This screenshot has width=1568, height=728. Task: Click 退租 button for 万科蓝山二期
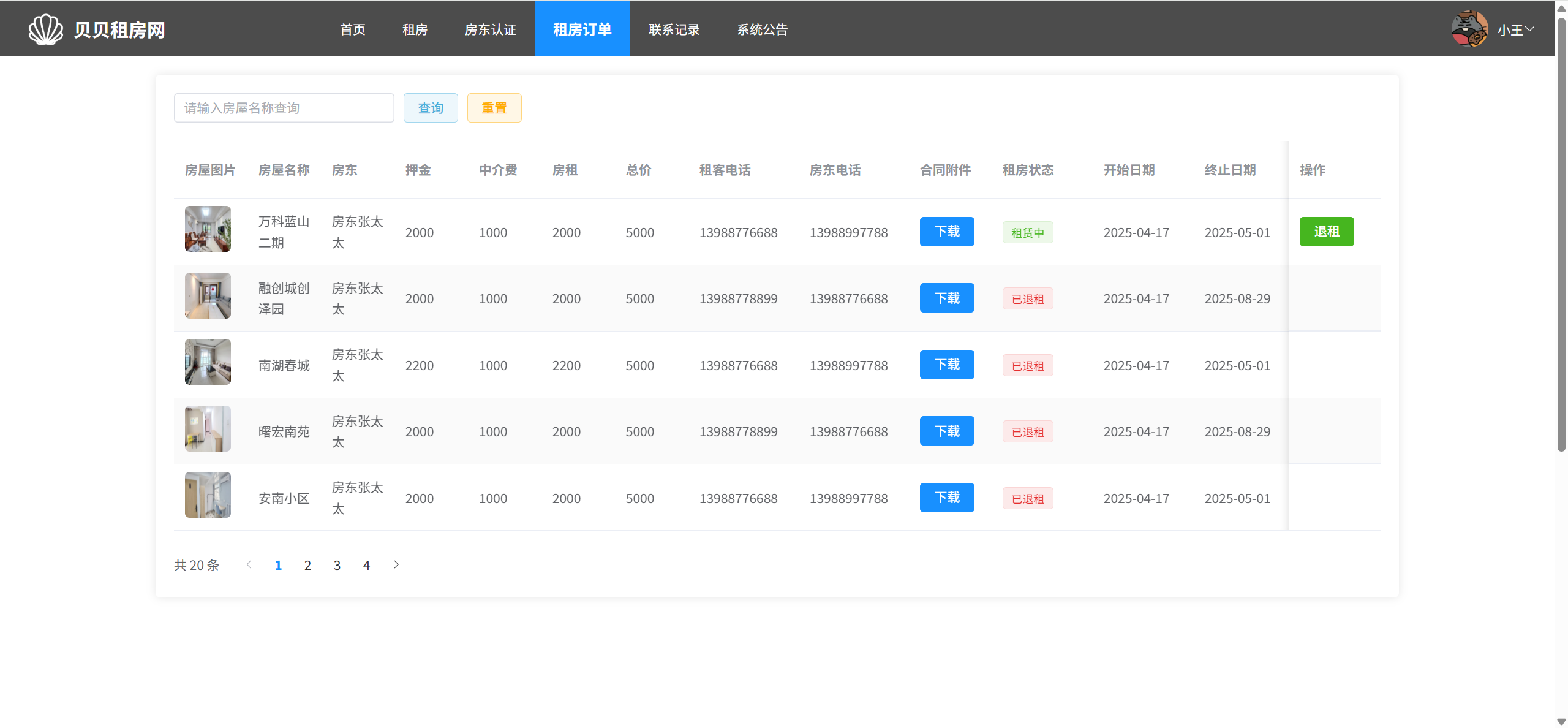point(1326,232)
